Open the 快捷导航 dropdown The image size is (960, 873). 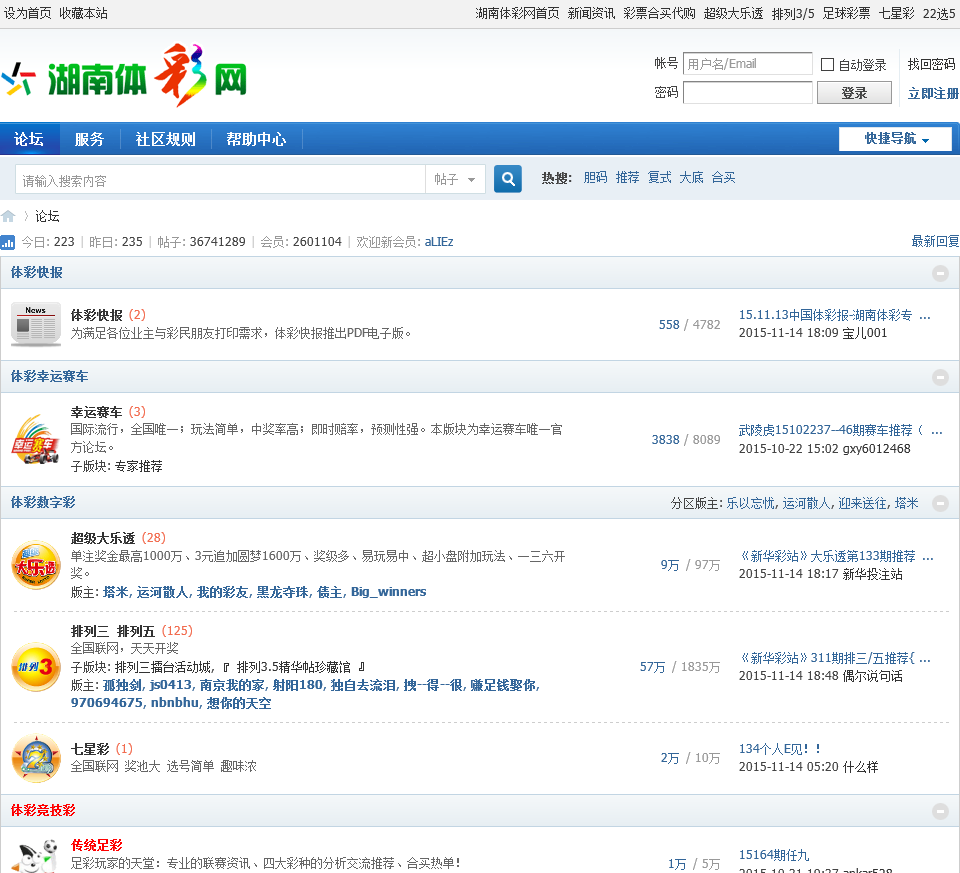[x=895, y=139]
